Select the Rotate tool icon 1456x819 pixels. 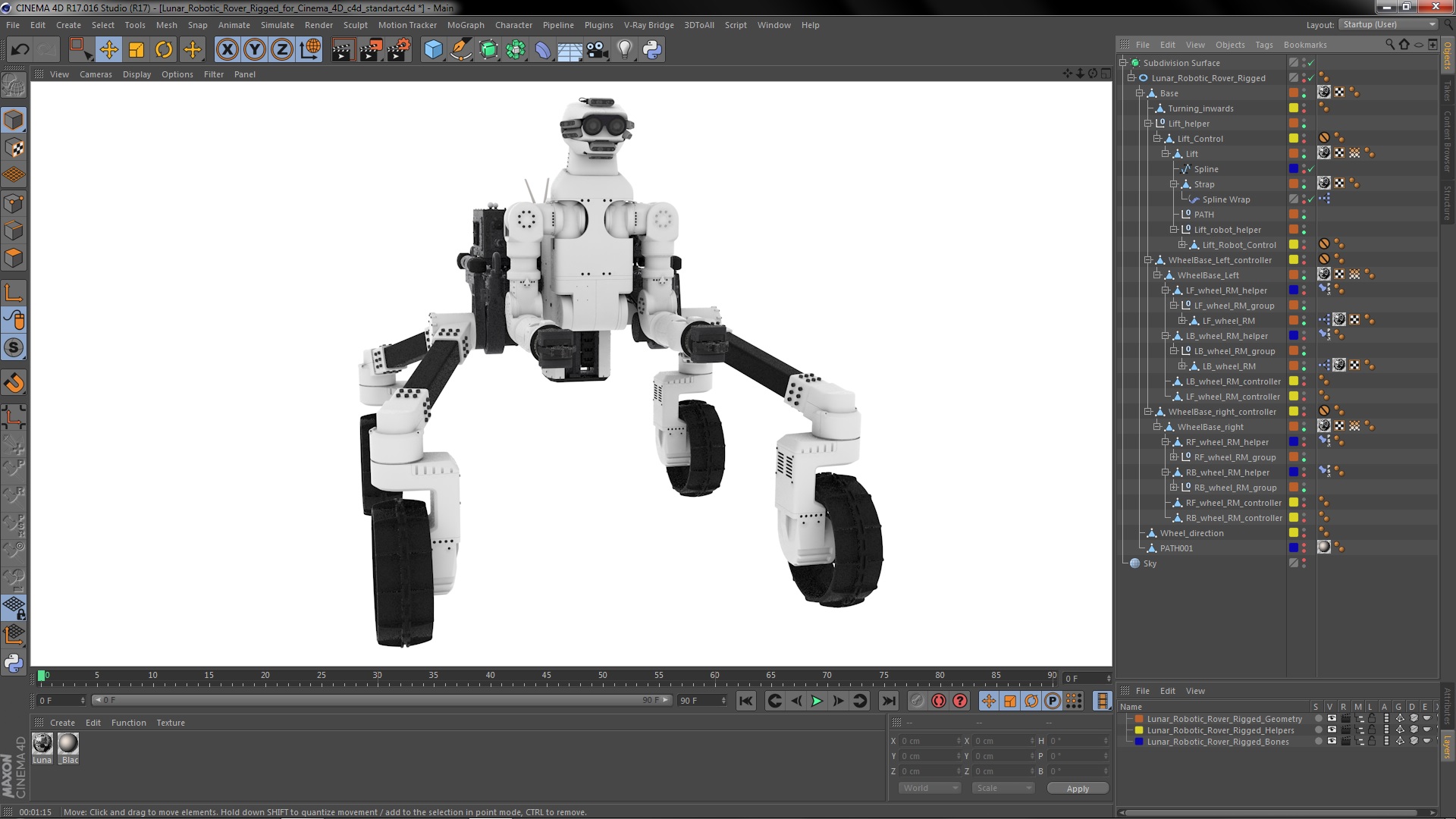click(164, 50)
